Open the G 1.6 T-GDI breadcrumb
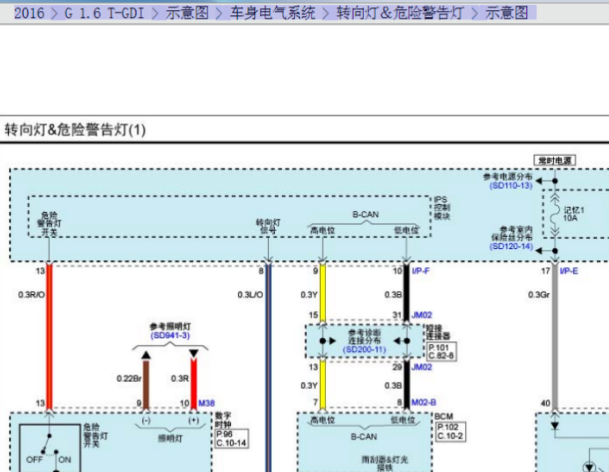 click(x=104, y=13)
